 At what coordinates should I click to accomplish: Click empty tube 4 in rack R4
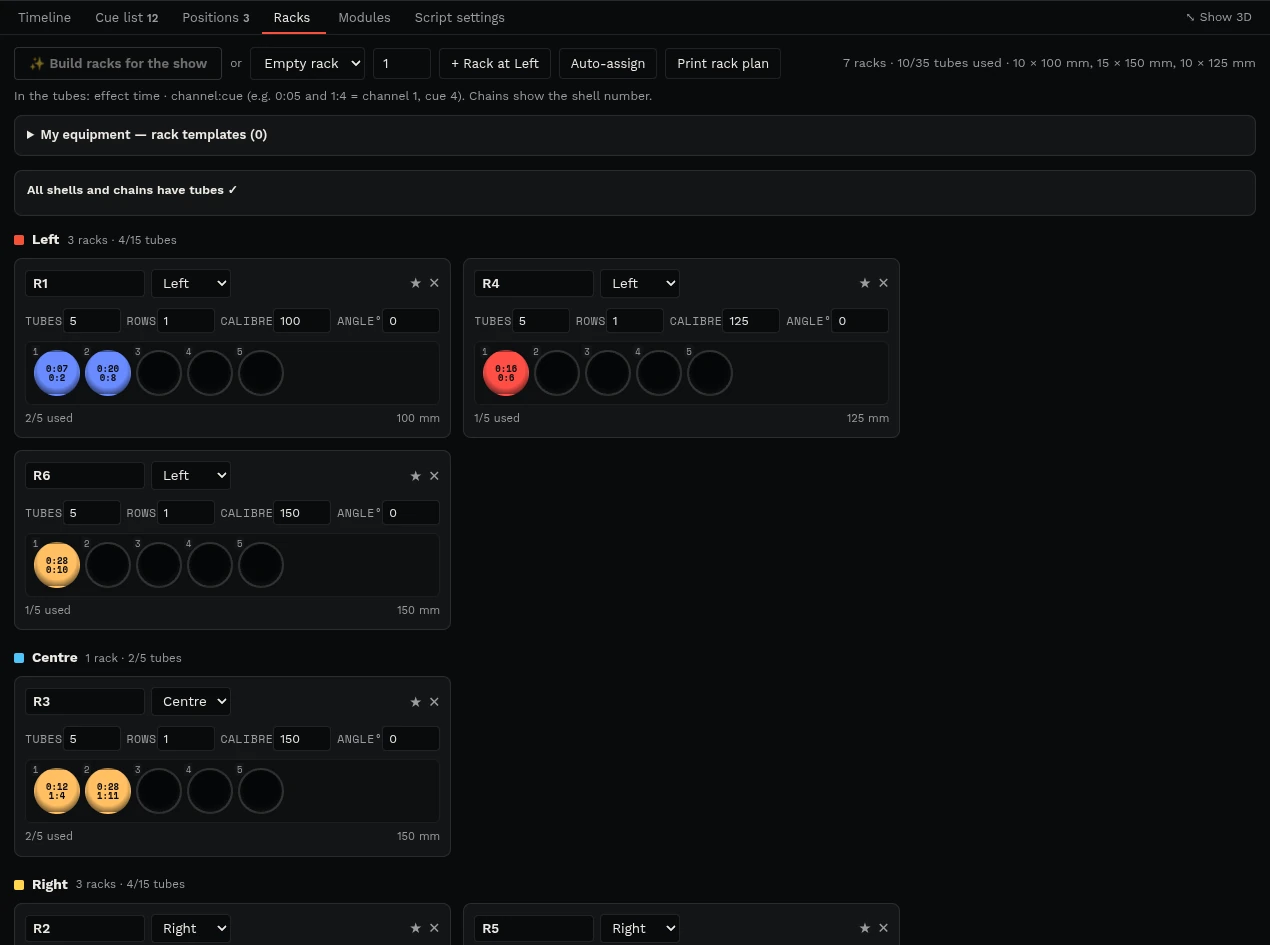[659, 373]
